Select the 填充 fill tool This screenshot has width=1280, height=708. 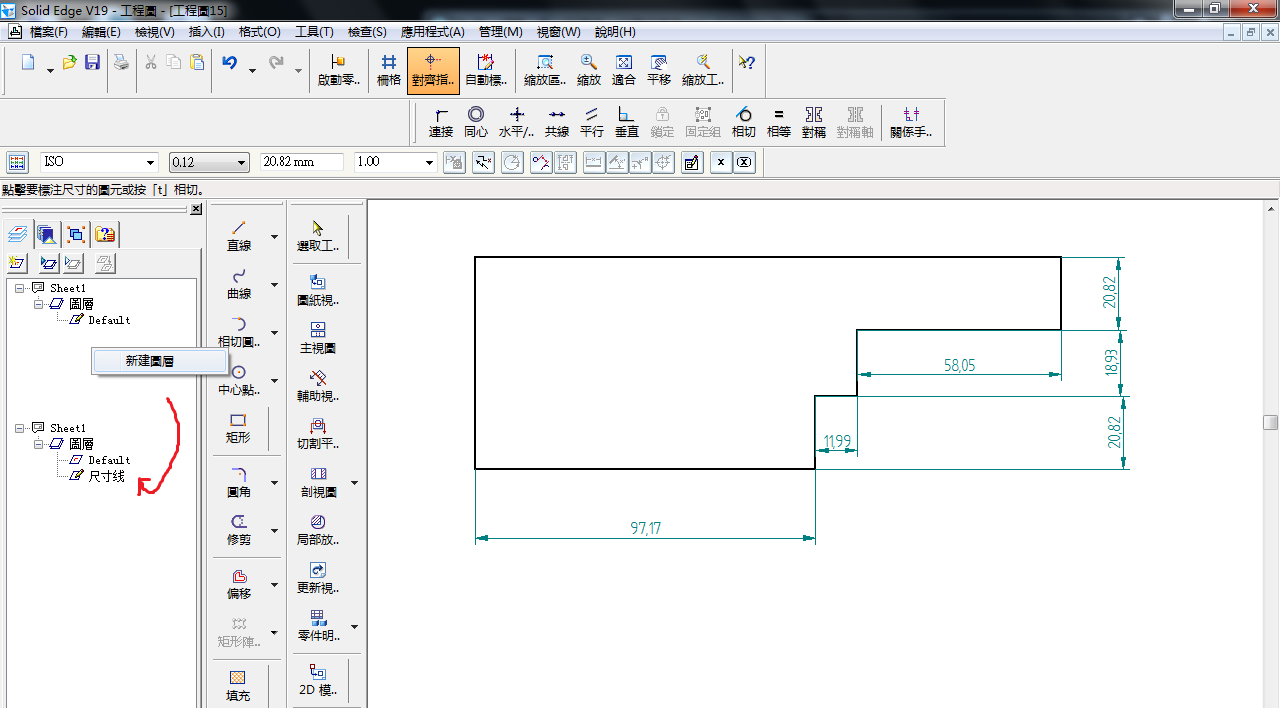pyautogui.click(x=238, y=686)
